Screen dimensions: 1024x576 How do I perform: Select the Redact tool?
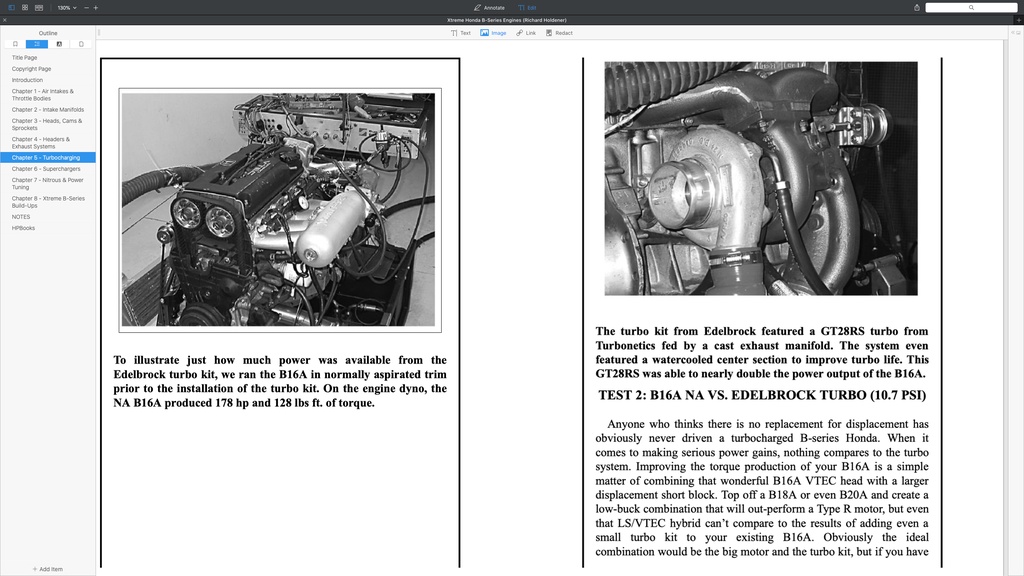(556, 32)
